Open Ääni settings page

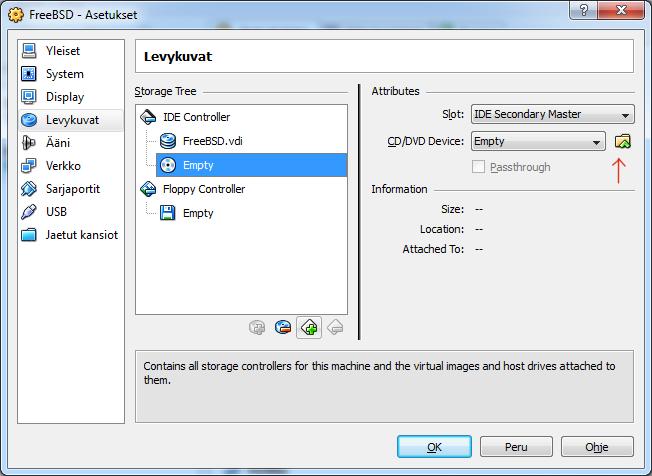tap(71, 143)
